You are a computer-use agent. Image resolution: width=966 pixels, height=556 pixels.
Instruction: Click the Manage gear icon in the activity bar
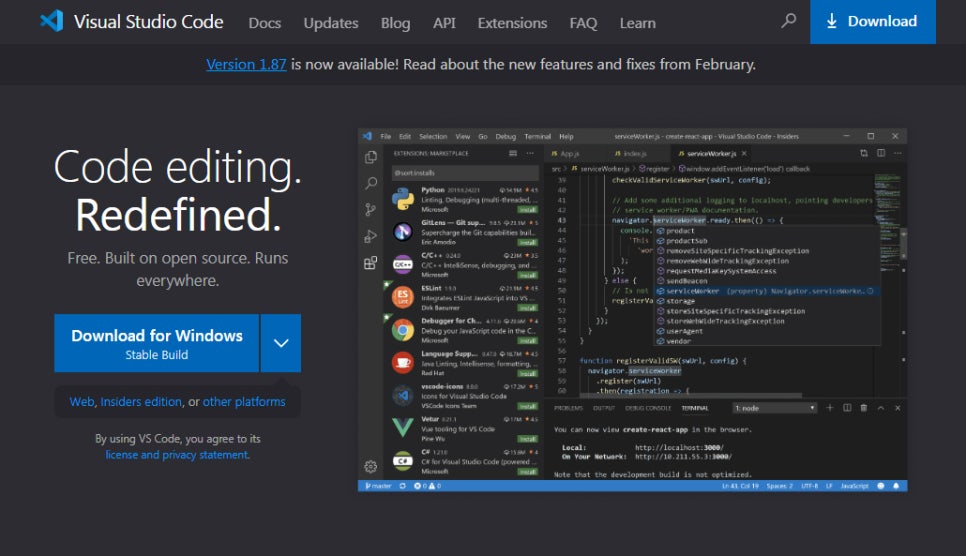coord(371,467)
